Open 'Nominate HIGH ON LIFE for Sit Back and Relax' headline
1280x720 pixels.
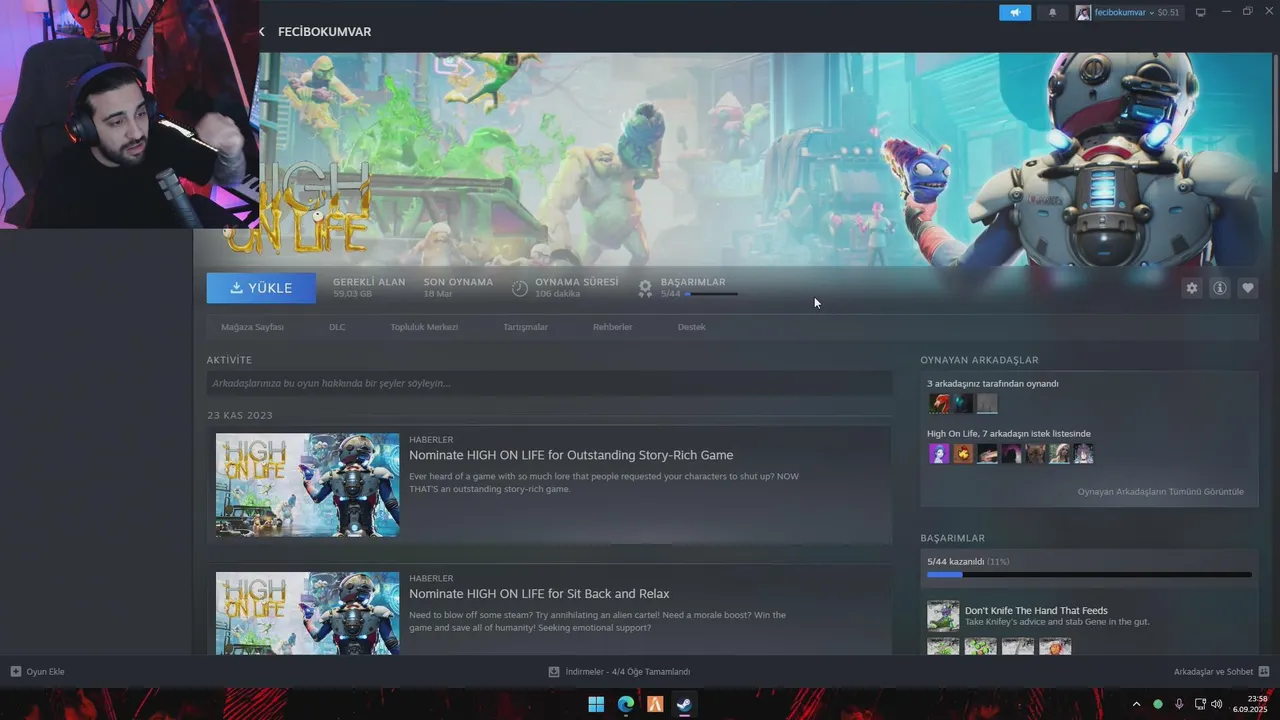click(539, 594)
